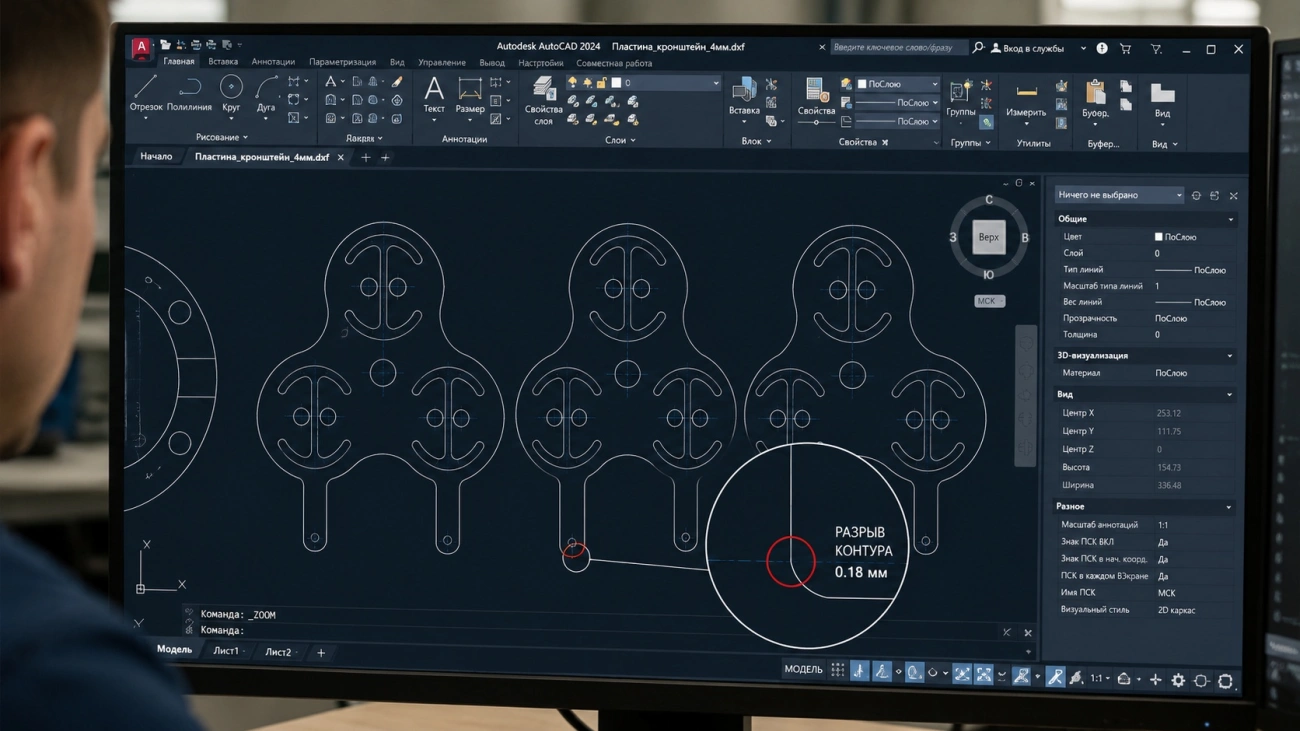Click the annotation monitor plus icon
This screenshot has height=731, width=1300.
1156,680
